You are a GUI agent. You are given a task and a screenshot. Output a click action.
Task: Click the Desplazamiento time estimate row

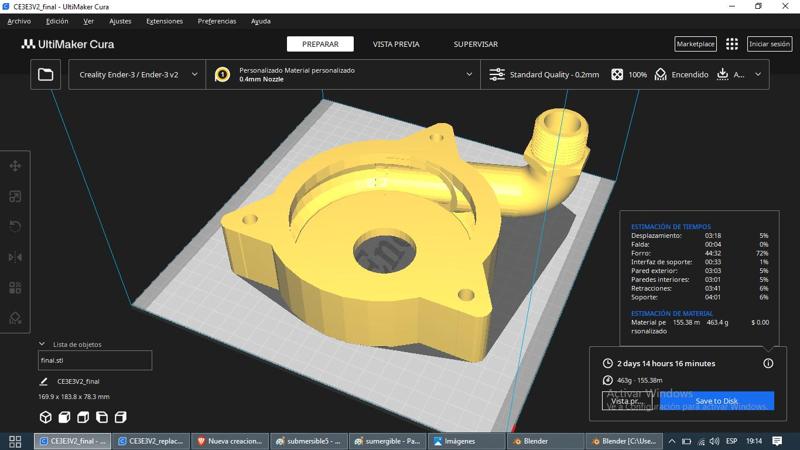pyautogui.click(x=699, y=236)
